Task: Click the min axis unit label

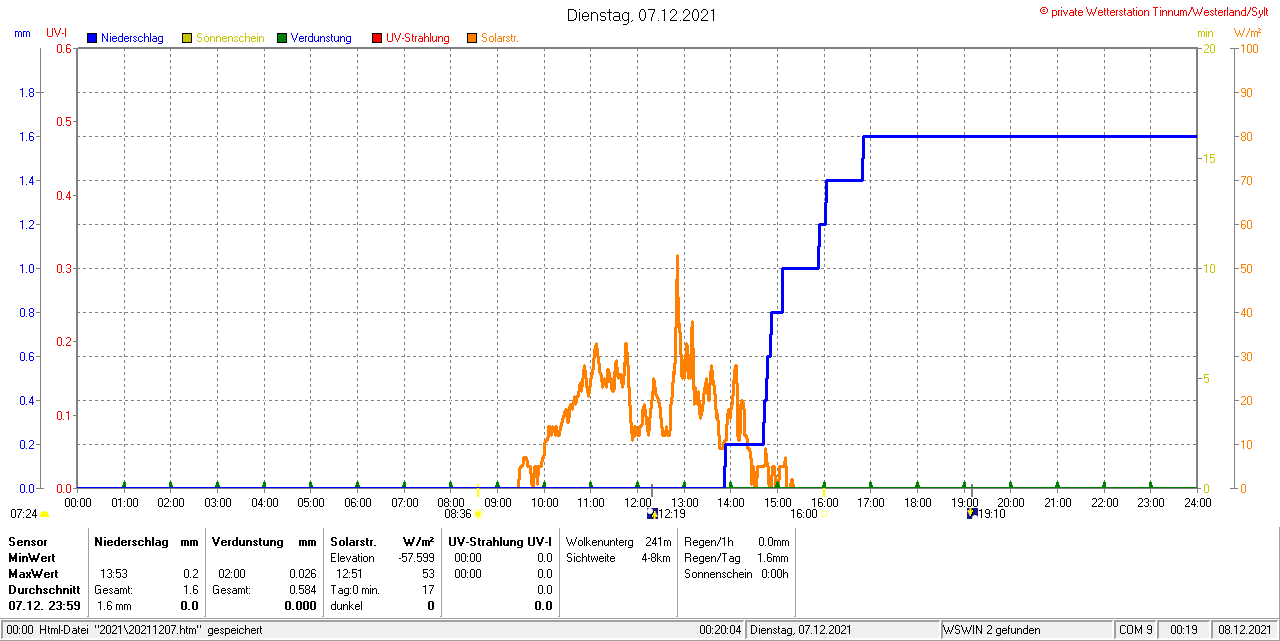Action: click(x=1206, y=33)
